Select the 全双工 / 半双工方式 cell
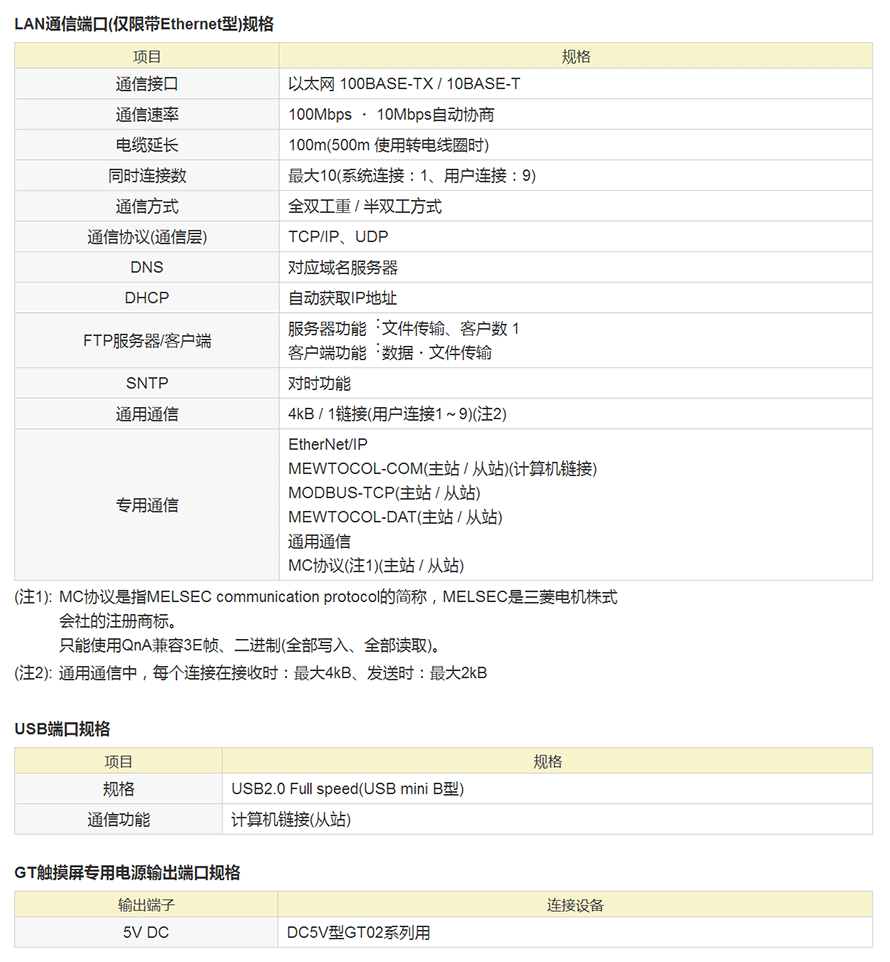890x962 pixels. tap(365, 206)
